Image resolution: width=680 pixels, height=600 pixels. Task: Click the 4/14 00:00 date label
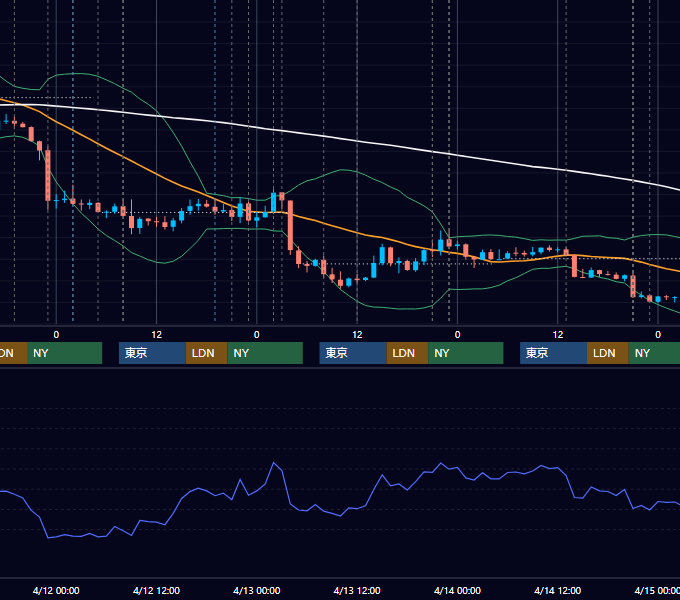[x=458, y=590]
